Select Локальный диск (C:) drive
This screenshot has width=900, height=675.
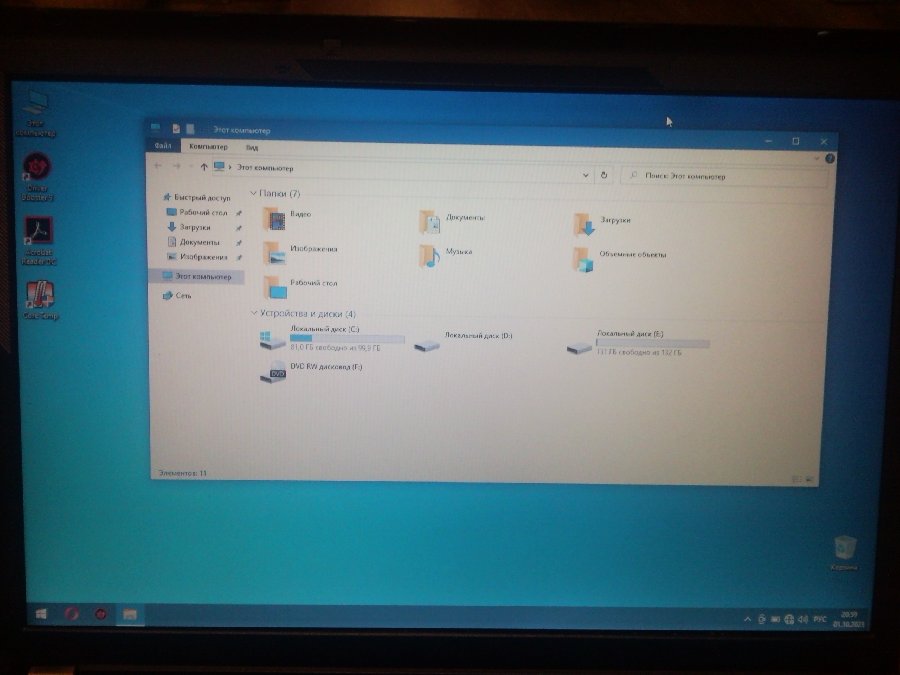coord(273,340)
